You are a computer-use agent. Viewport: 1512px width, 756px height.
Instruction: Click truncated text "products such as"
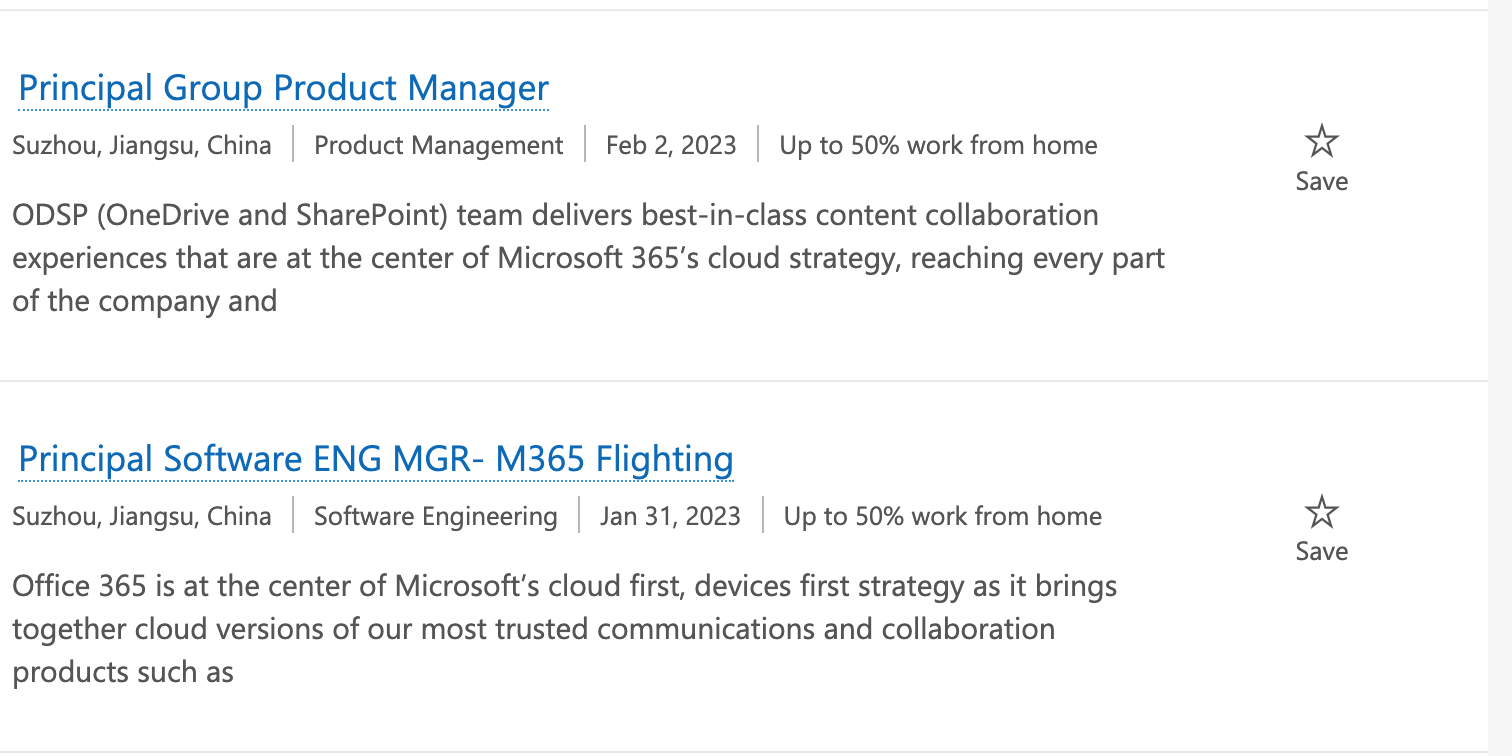click(x=123, y=672)
